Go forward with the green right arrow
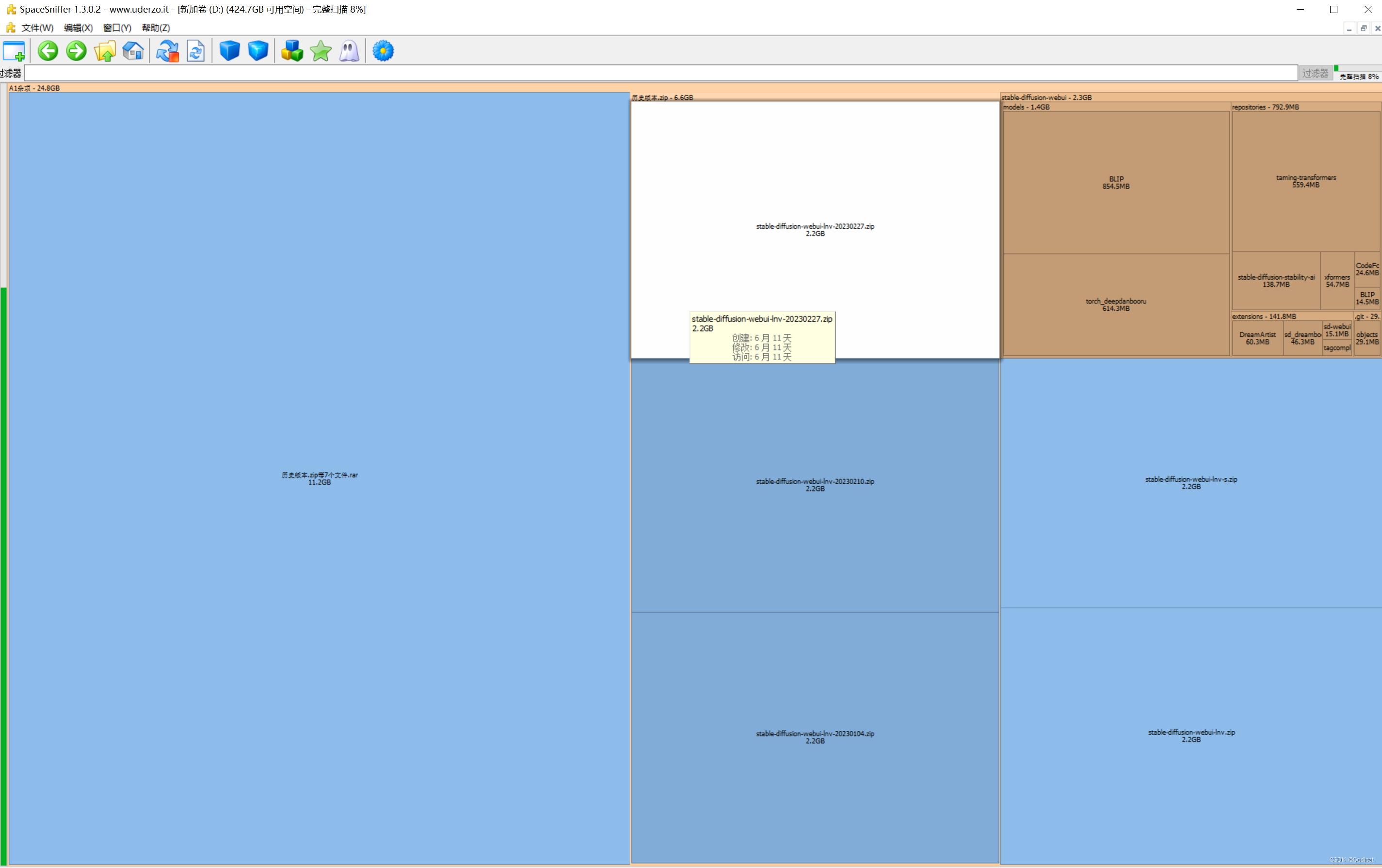Viewport: 1382px width, 868px height. [x=76, y=51]
